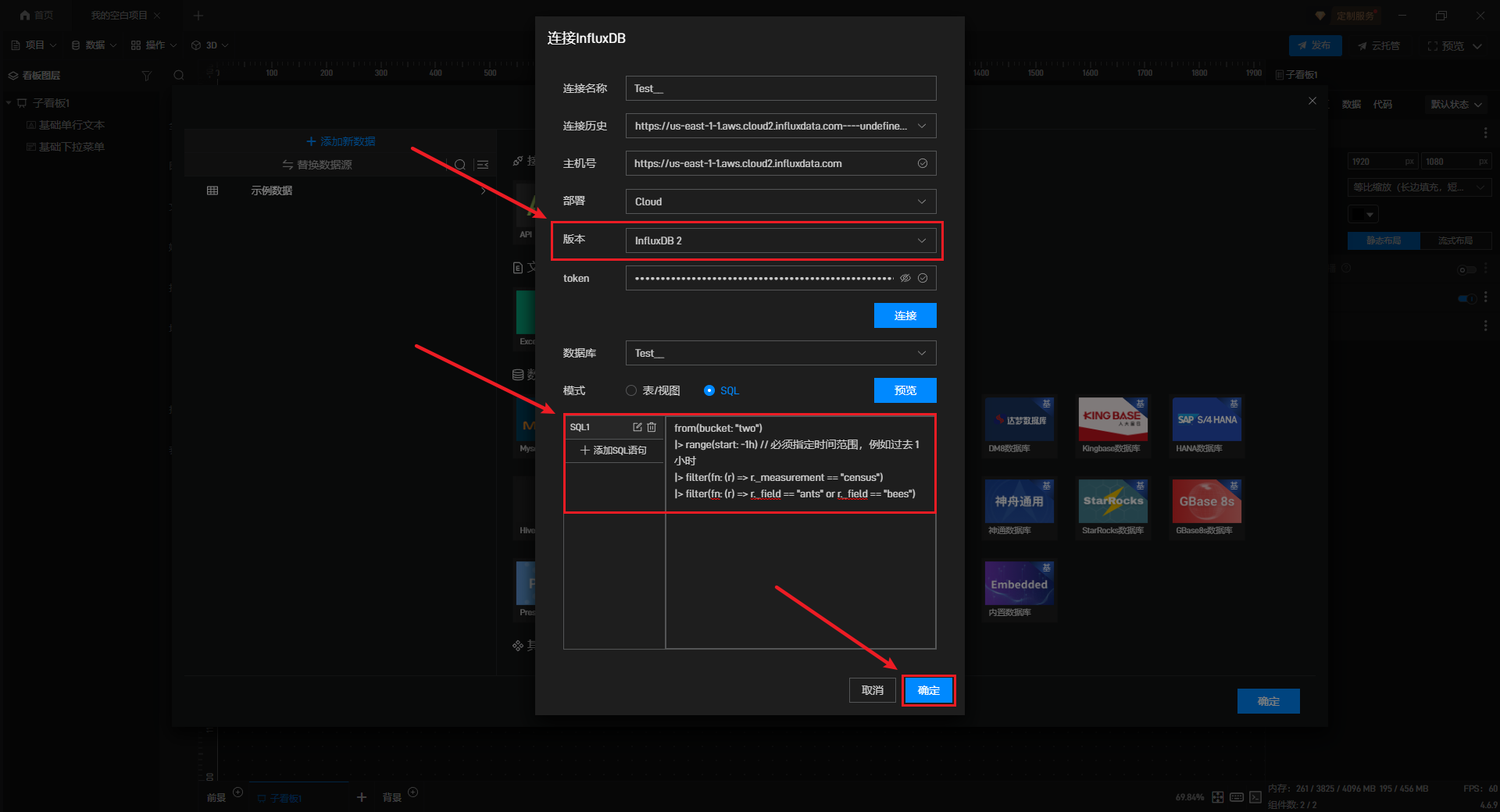Screen dimensions: 1500x812
Task: Select the StarRocks database icon
Action: pyautogui.click(x=1112, y=501)
